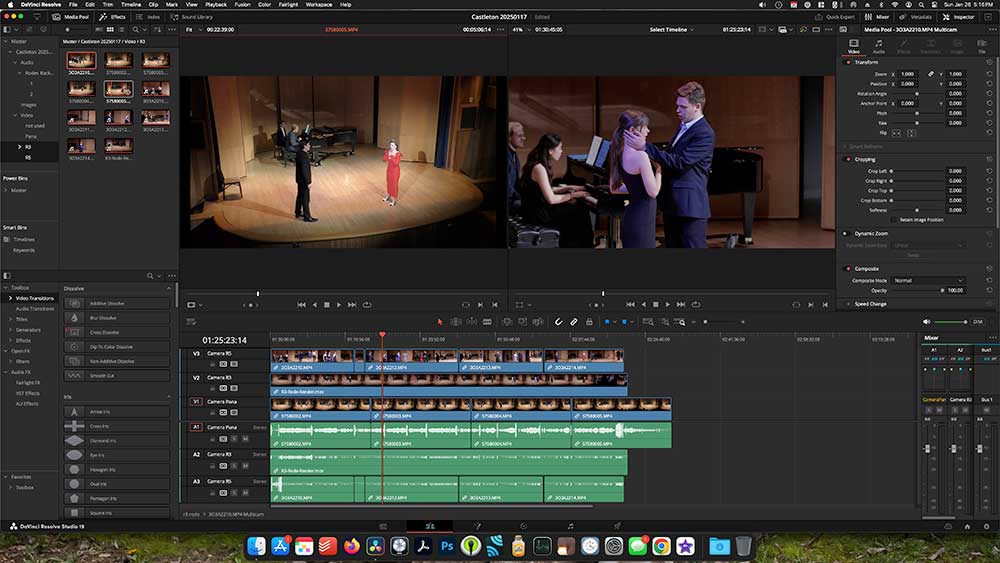Reset the Transform section with its reset icon
Image resolution: width=1000 pixels, height=563 pixels.
point(989,62)
